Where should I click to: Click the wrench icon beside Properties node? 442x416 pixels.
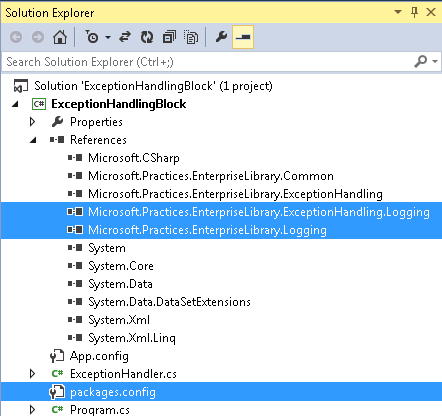(57, 122)
